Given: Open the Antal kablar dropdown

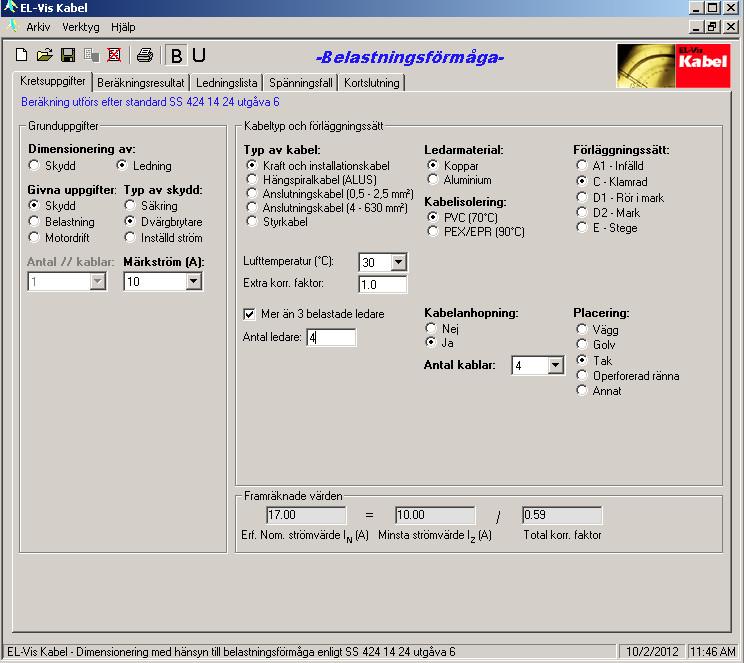Looking at the screenshot, I should (555, 366).
